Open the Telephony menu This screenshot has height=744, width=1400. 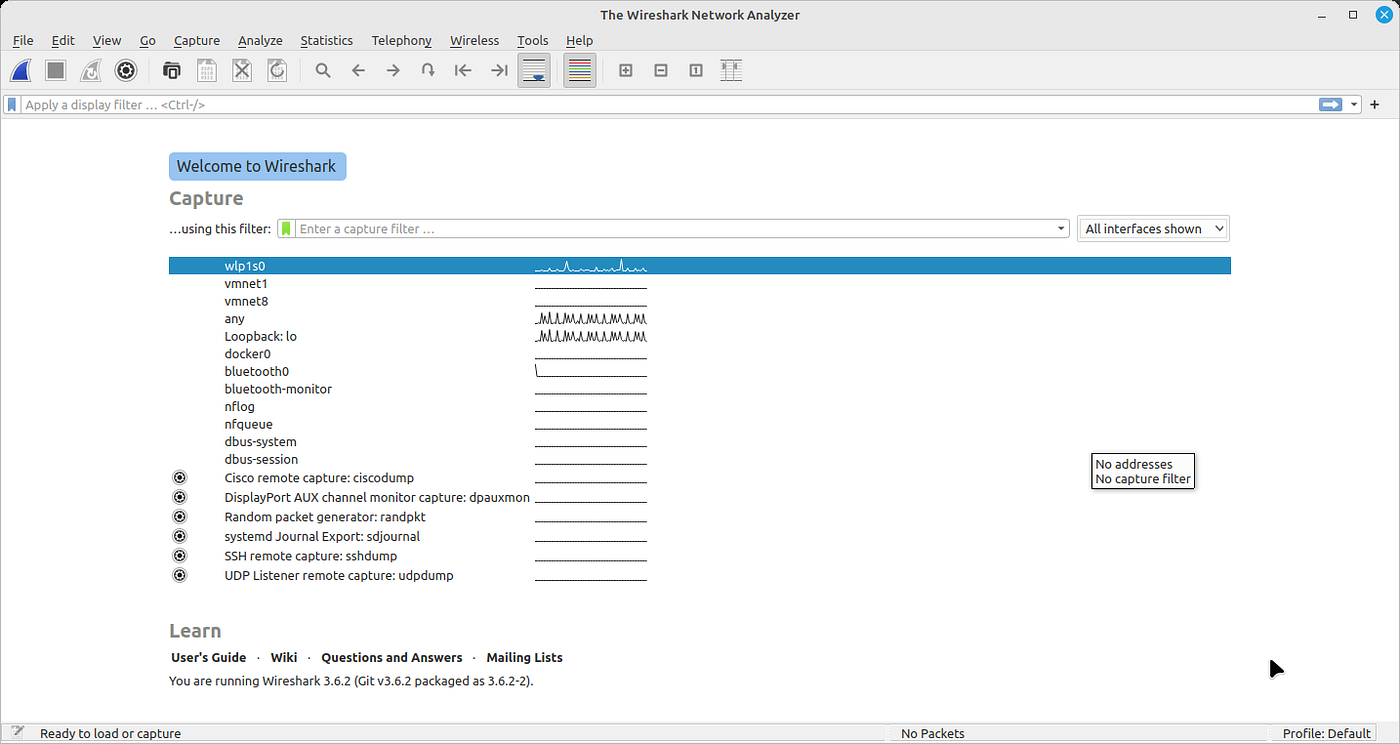[x=401, y=40]
